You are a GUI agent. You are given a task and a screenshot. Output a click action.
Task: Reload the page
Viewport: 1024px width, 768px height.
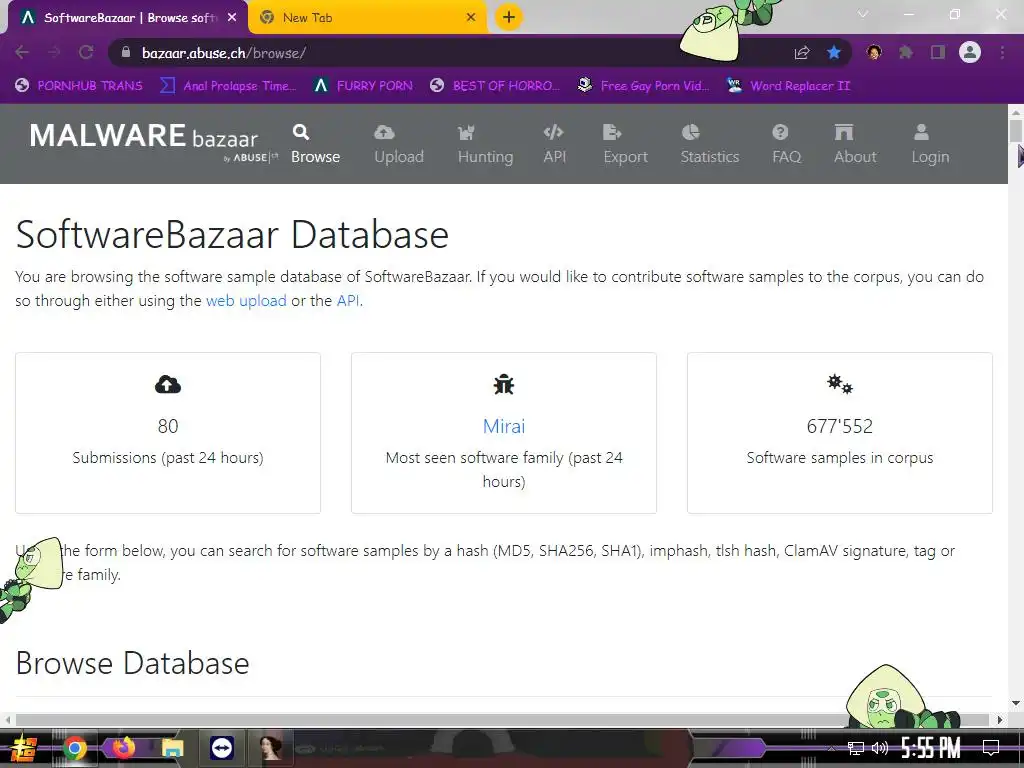(x=86, y=52)
